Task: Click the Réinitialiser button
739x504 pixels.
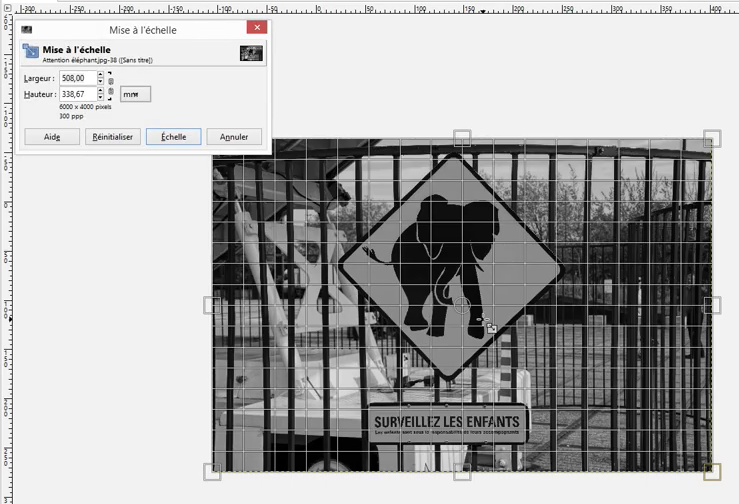Action: coord(113,137)
